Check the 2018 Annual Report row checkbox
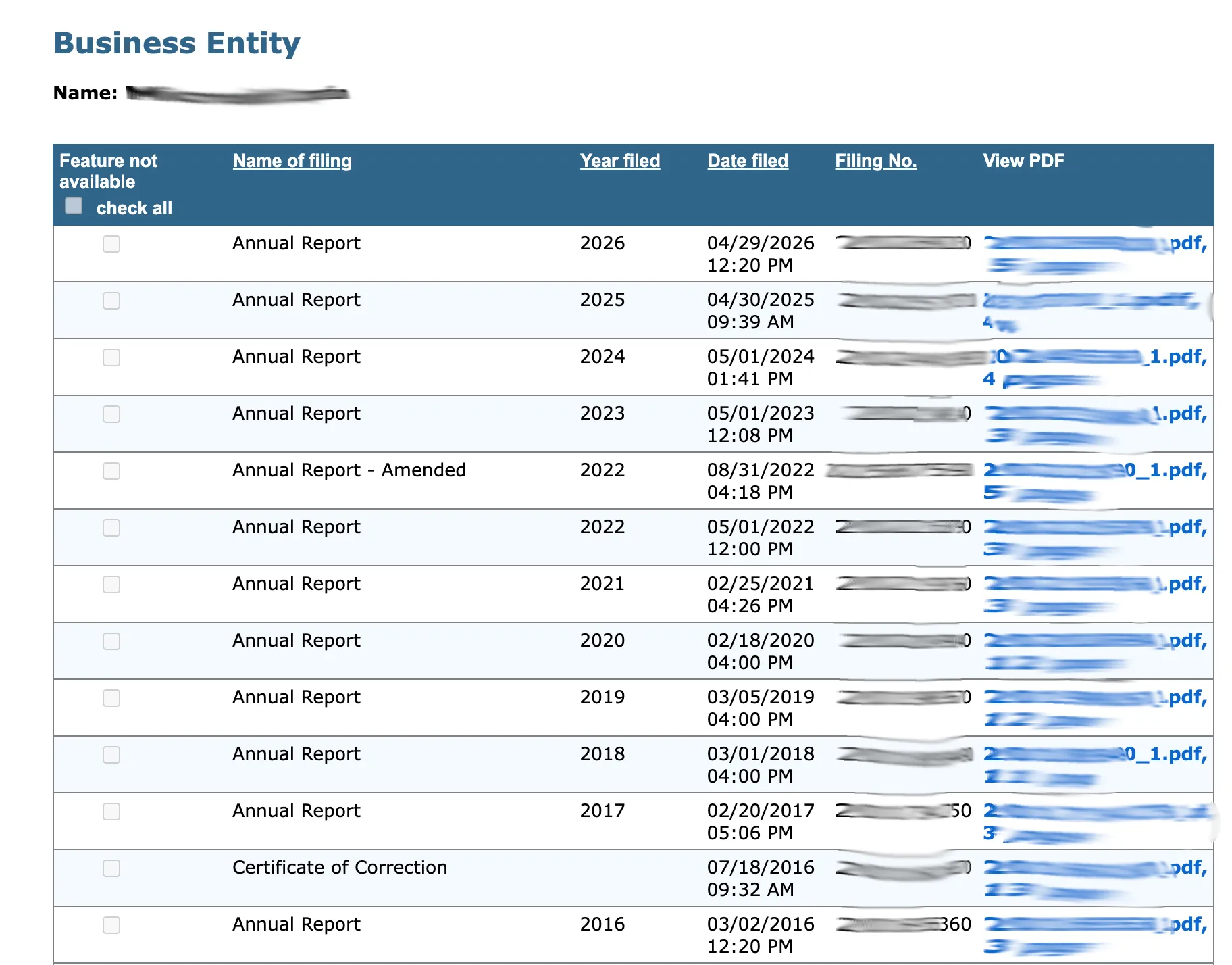The height and width of the screenshot is (965, 1232). [111, 755]
